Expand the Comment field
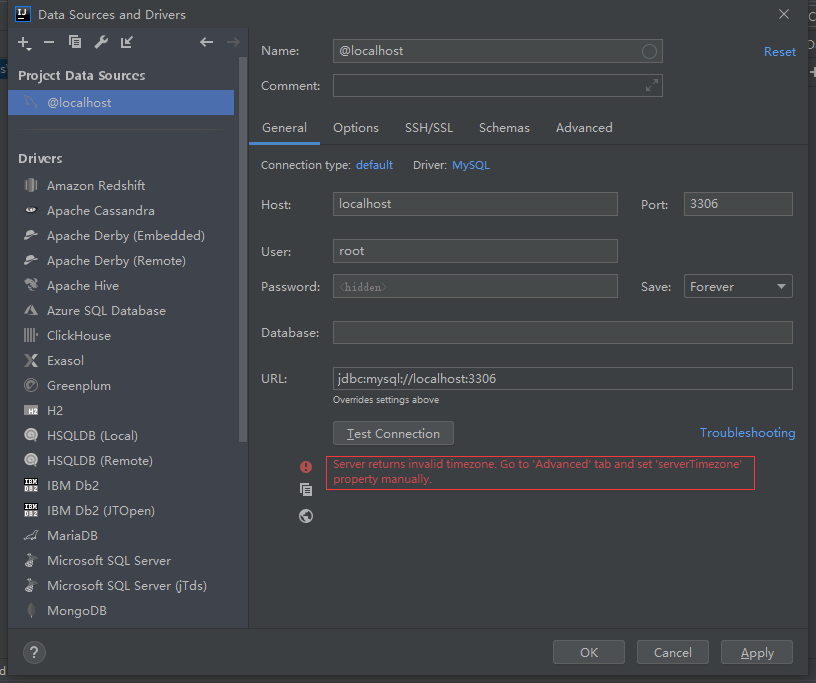816x683 pixels. [652, 86]
